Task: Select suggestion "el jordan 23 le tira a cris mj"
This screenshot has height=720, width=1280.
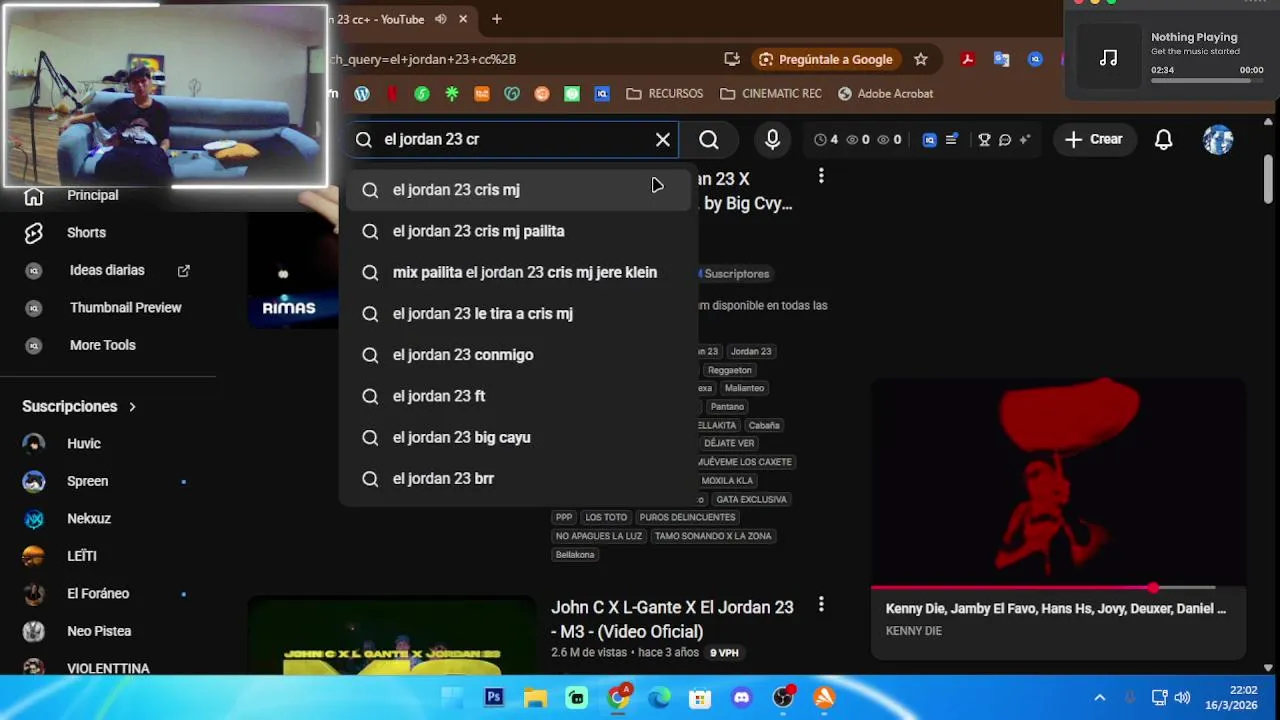Action: click(x=517, y=314)
